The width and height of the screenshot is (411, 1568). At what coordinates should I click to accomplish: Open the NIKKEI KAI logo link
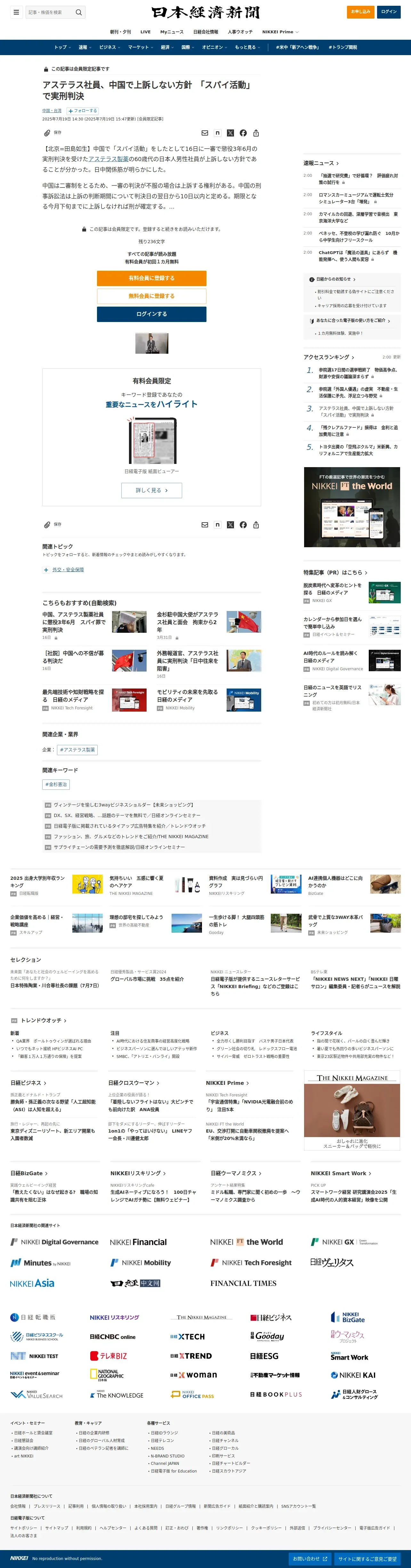(x=353, y=1375)
